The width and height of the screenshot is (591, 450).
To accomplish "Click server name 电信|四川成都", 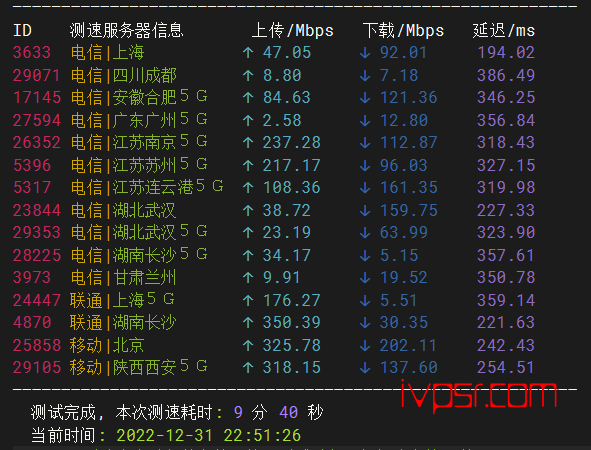I will click(x=124, y=75).
